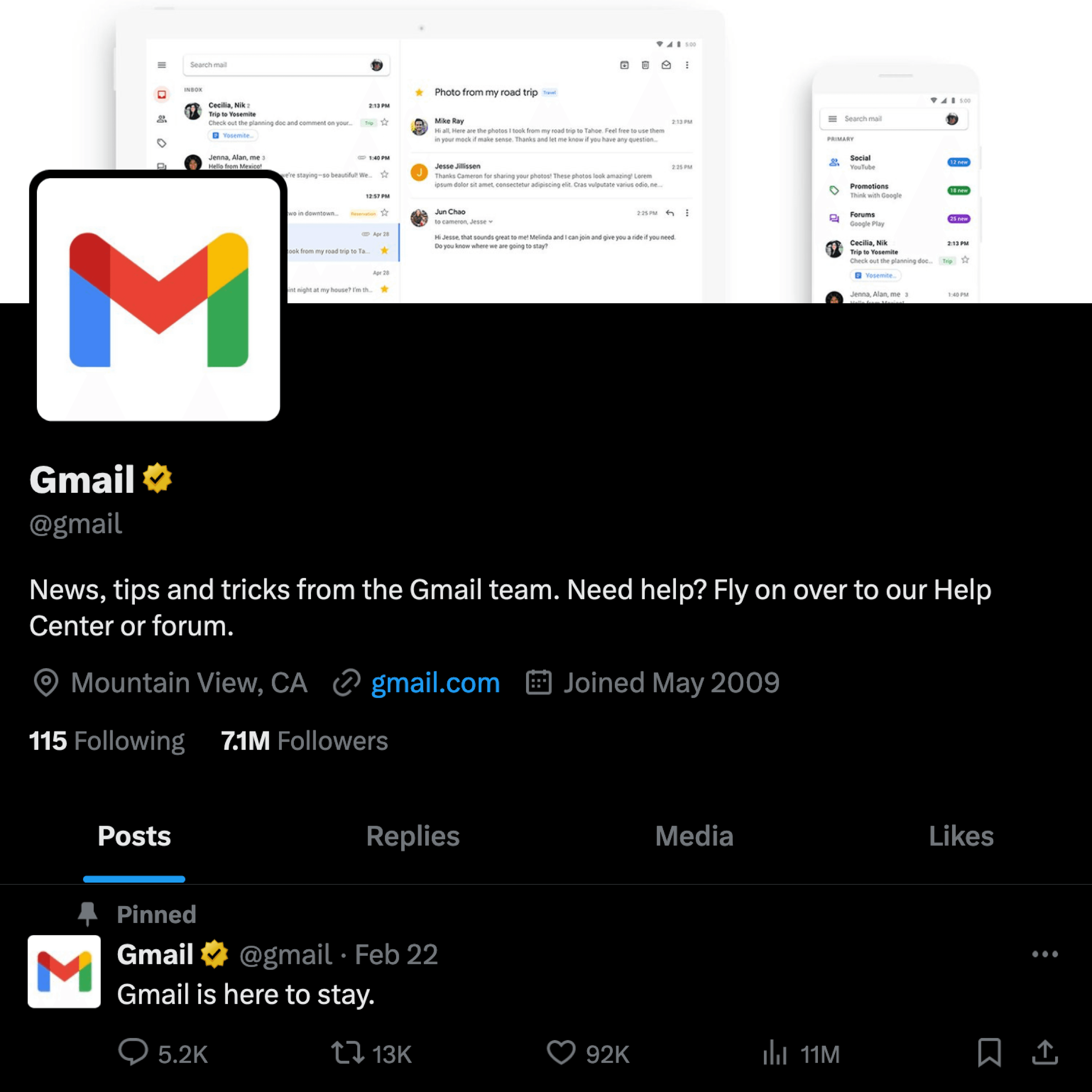Repost the pinned Gmail post

[x=347, y=1052]
